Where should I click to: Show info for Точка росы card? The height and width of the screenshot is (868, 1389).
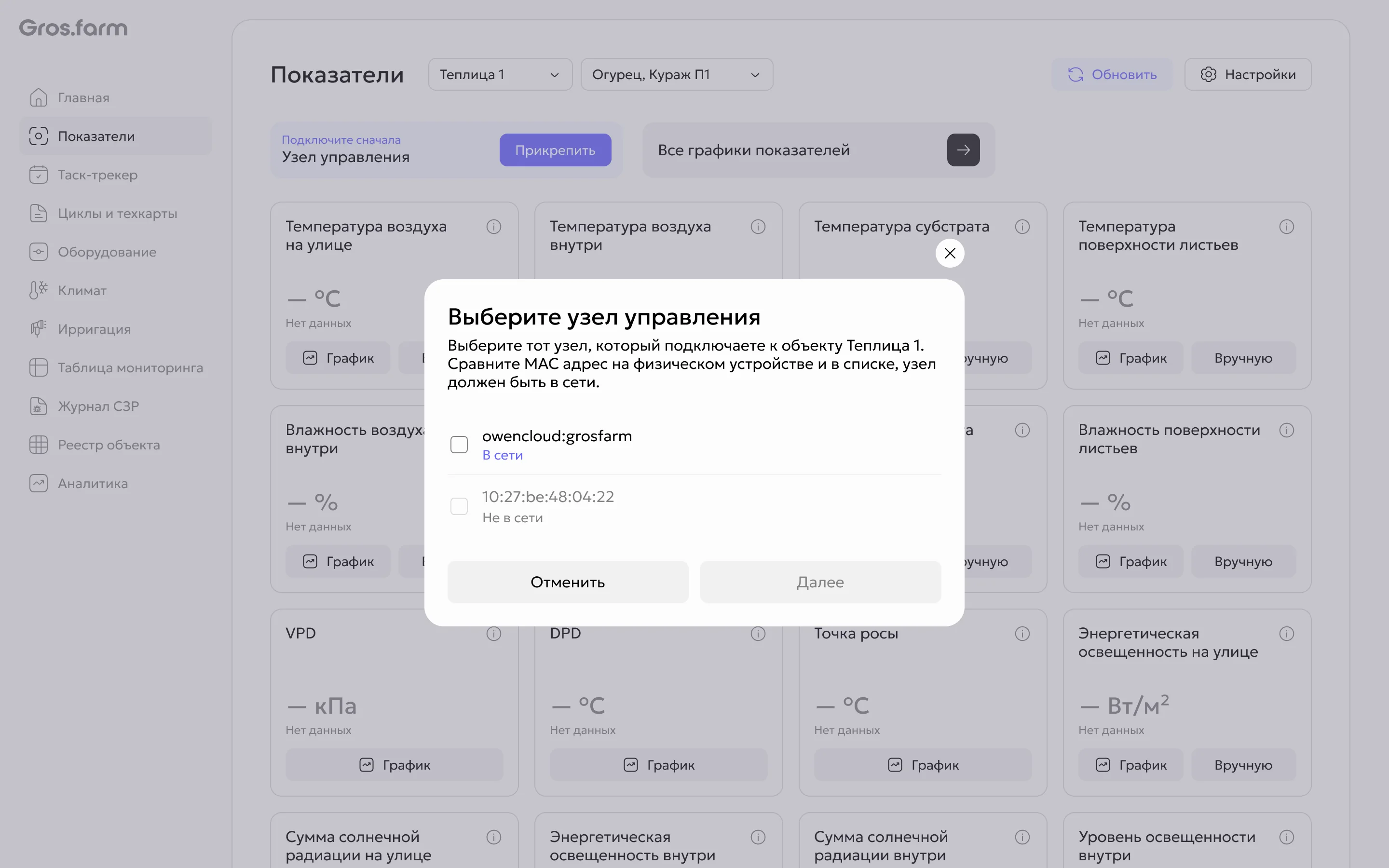1022,634
